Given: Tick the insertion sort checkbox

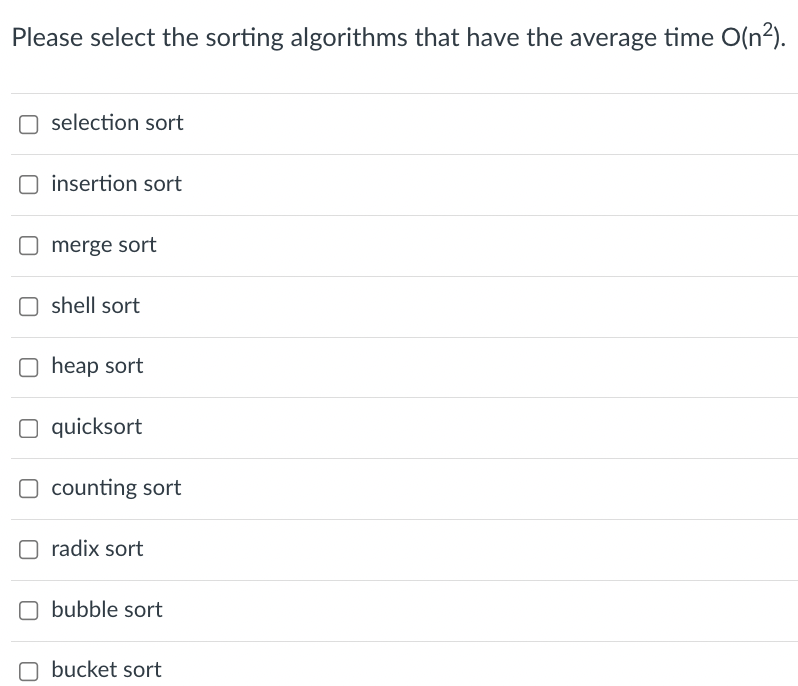Looking at the screenshot, I should click(x=28, y=185).
